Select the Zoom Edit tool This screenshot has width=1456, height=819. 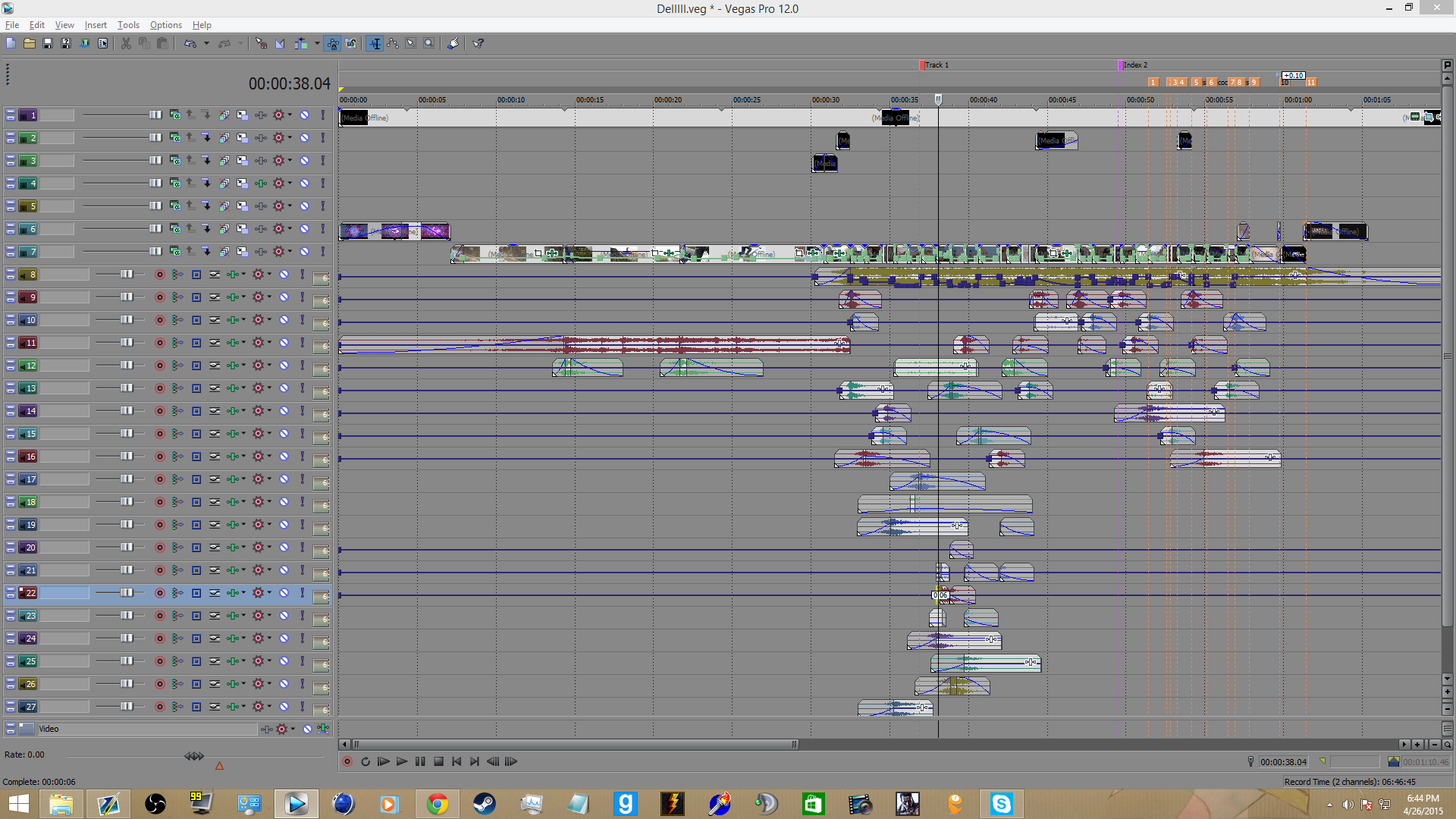pos(429,43)
